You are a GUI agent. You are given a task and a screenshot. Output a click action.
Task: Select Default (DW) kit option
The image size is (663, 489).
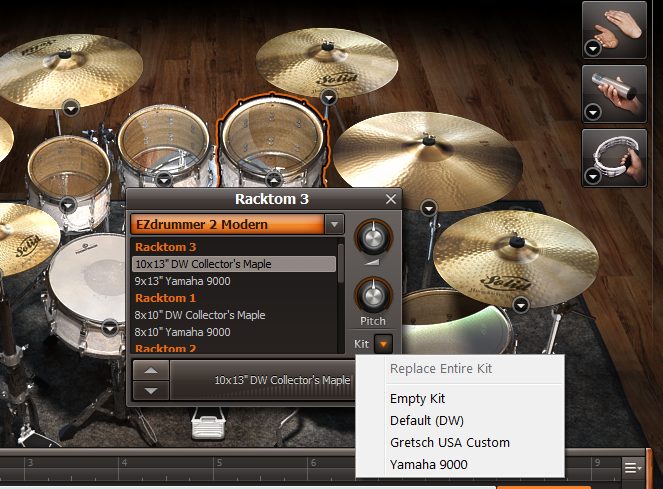coord(426,420)
